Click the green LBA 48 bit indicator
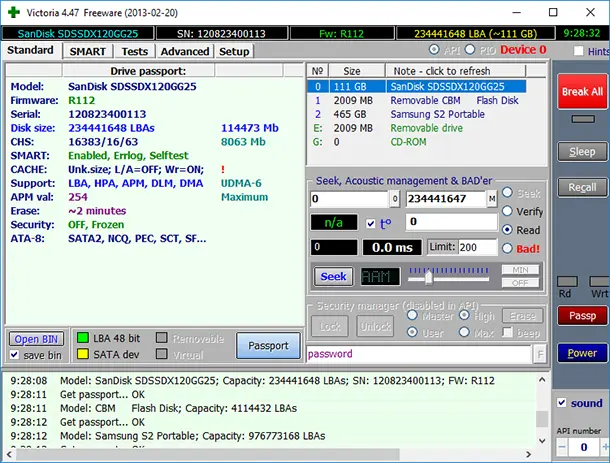The height and width of the screenshot is (463, 610). [x=82, y=338]
